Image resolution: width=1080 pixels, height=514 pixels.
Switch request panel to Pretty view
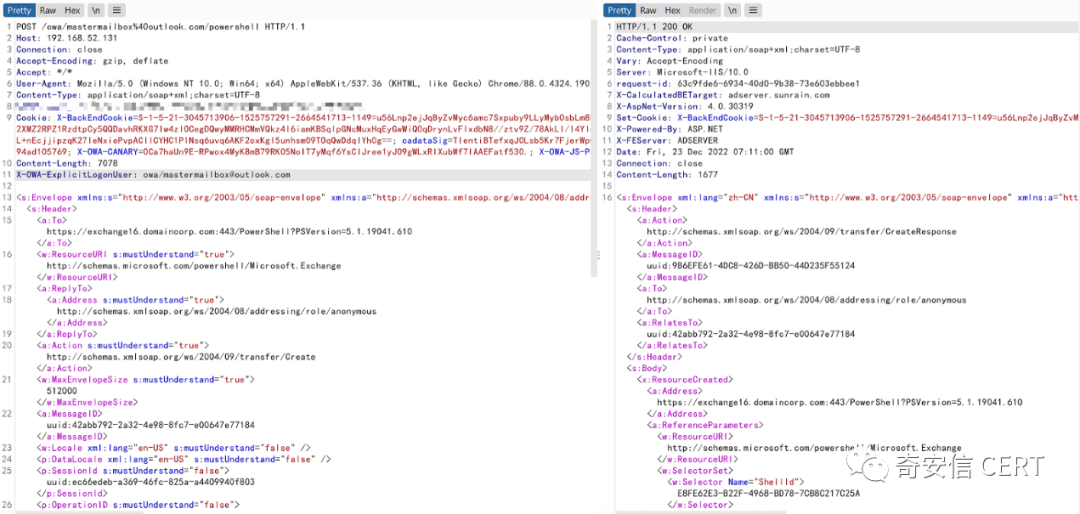click(19, 10)
